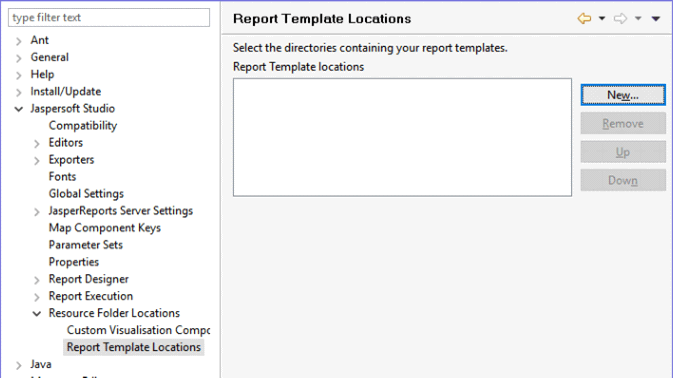Collapse the Jaspersoft Studio node
Viewport: 673px width, 378px height.
point(18,109)
